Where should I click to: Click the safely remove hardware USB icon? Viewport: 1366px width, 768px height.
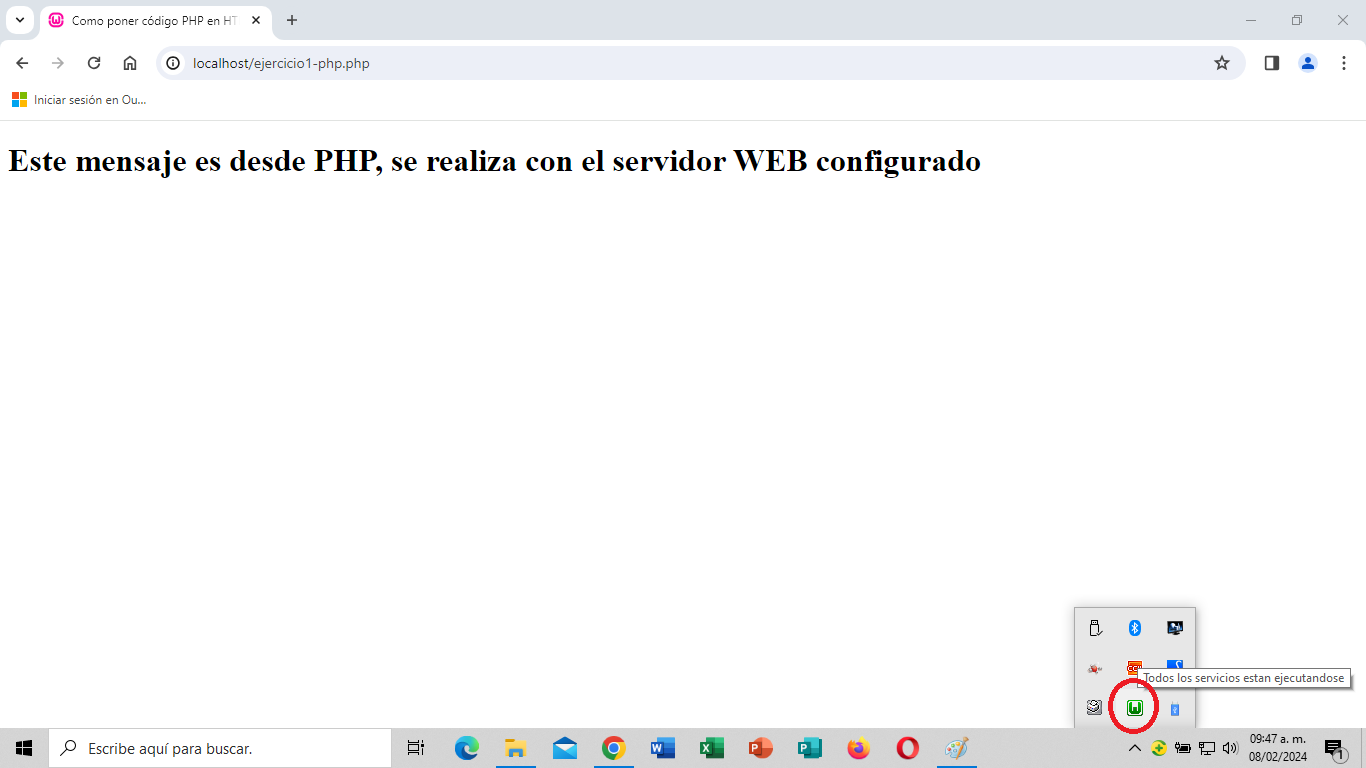[1095, 628]
